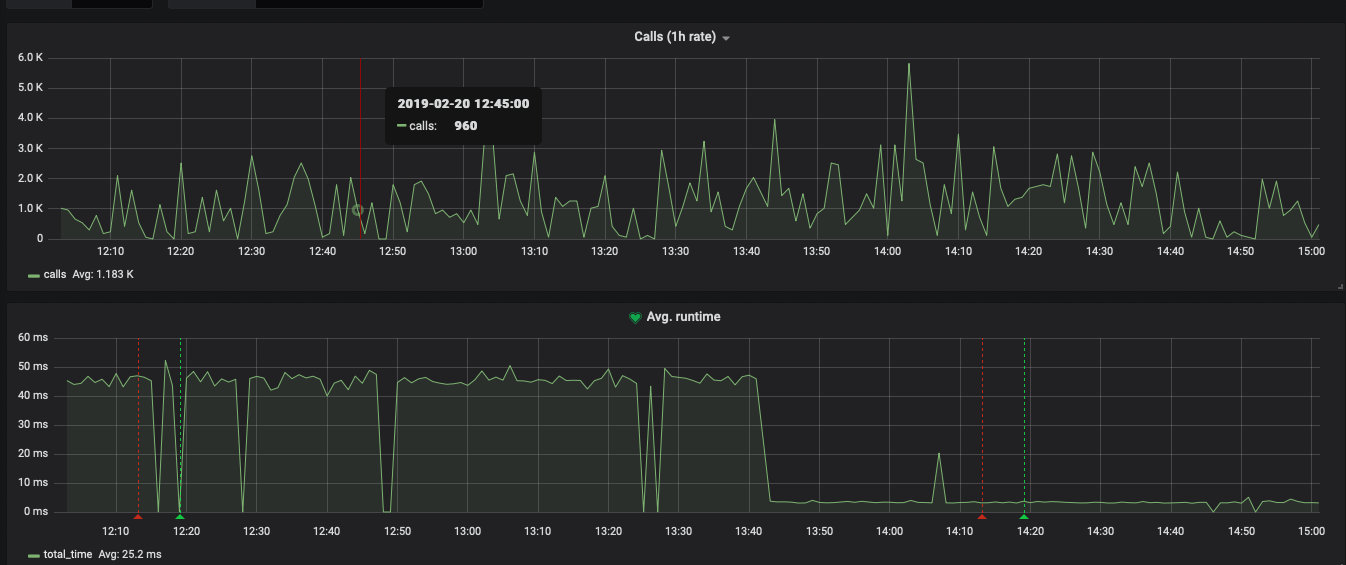Click the 40 ms y-axis label
This screenshot has height=565, width=1346.
[x=33, y=395]
